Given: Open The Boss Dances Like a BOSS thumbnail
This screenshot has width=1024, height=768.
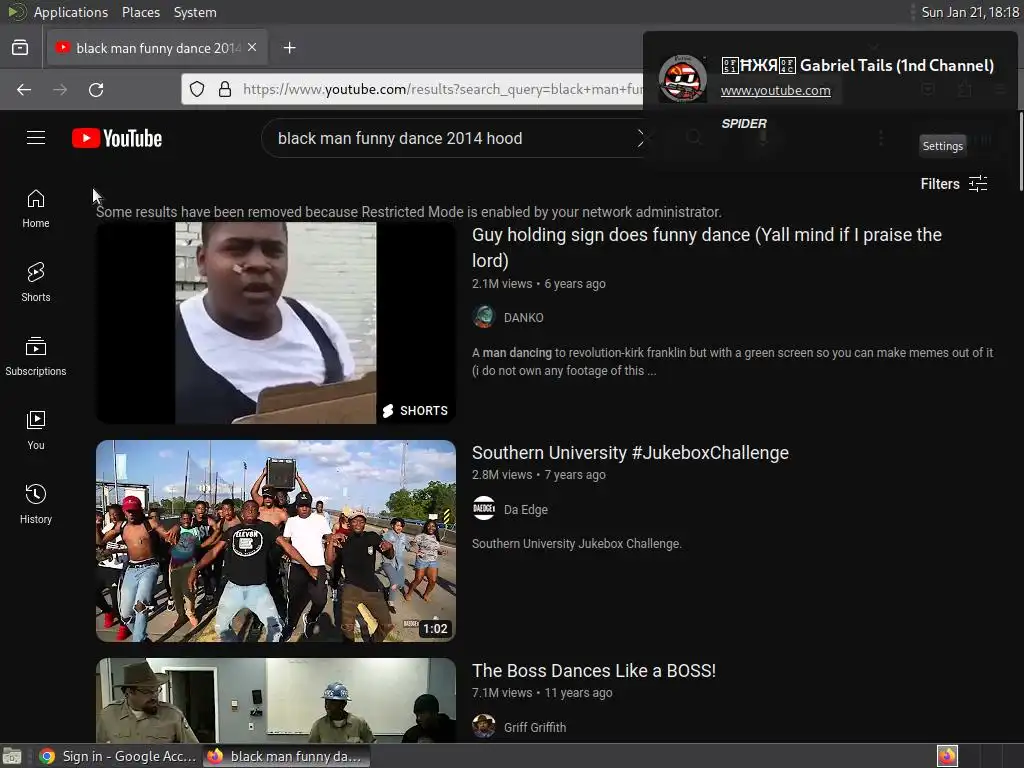Looking at the screenshot, I should (276, 700).
